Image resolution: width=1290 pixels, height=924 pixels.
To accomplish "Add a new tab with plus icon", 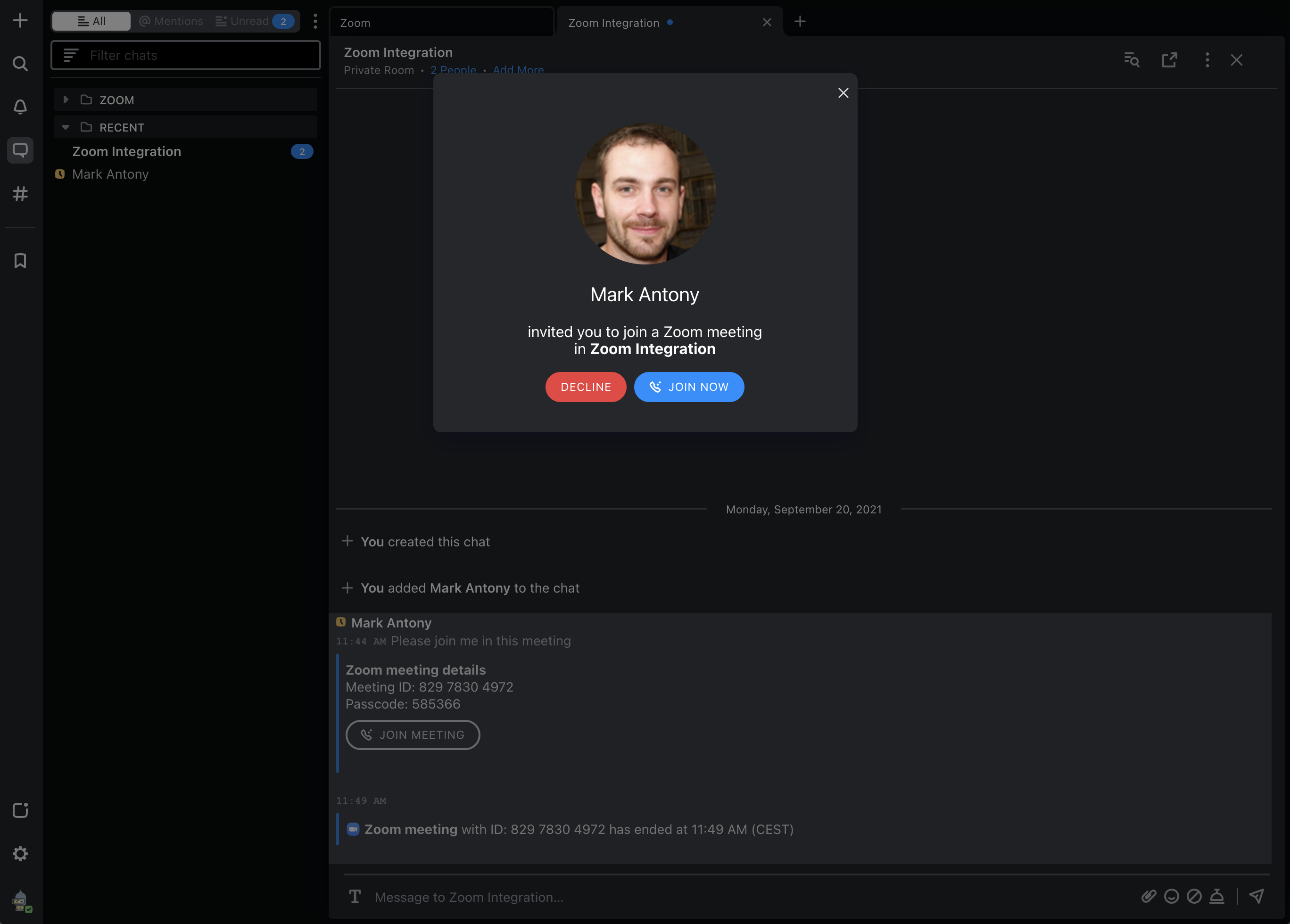I will click(800, 22).
